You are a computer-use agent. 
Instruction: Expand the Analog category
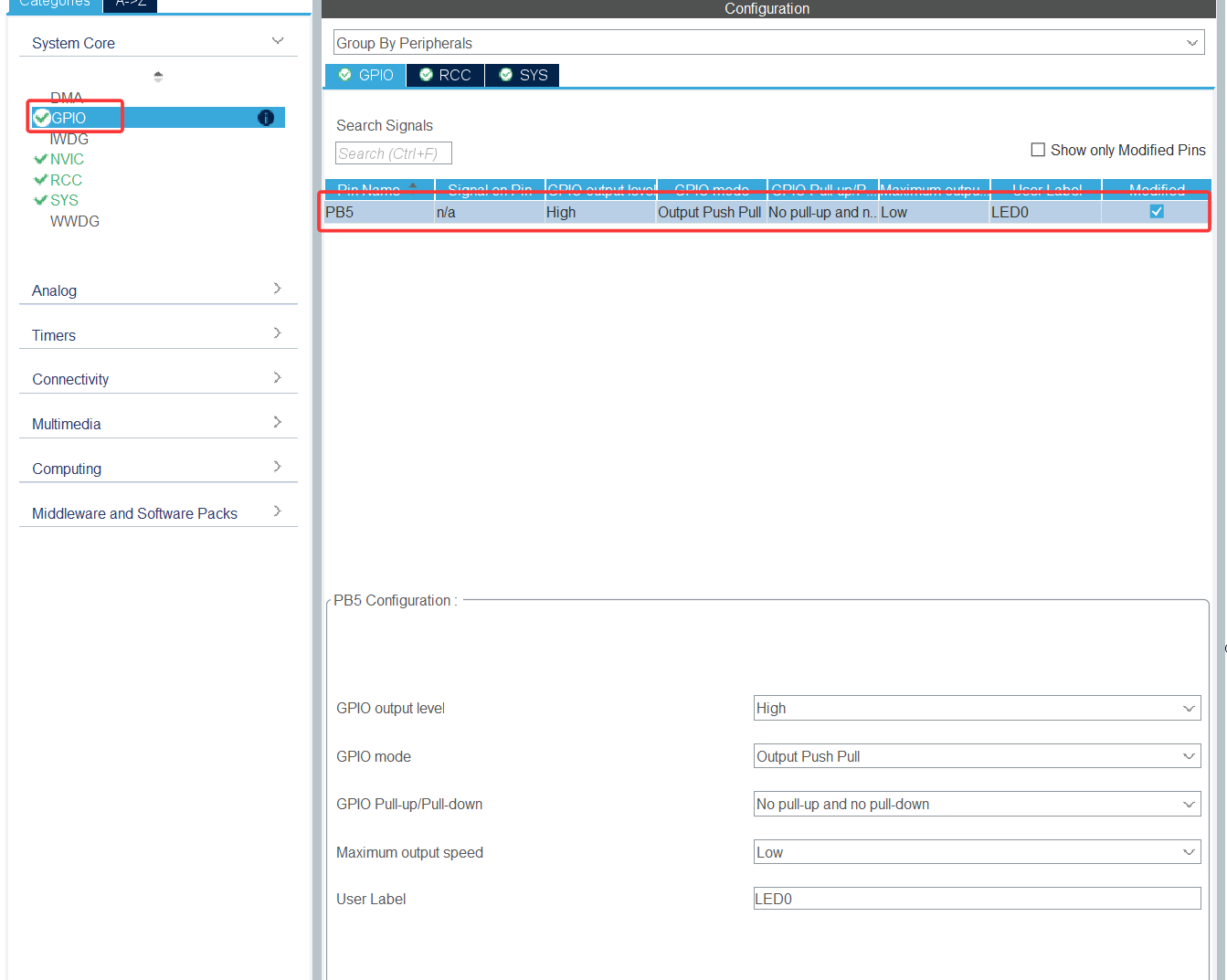pyautogui.click(x=278, y=289)
